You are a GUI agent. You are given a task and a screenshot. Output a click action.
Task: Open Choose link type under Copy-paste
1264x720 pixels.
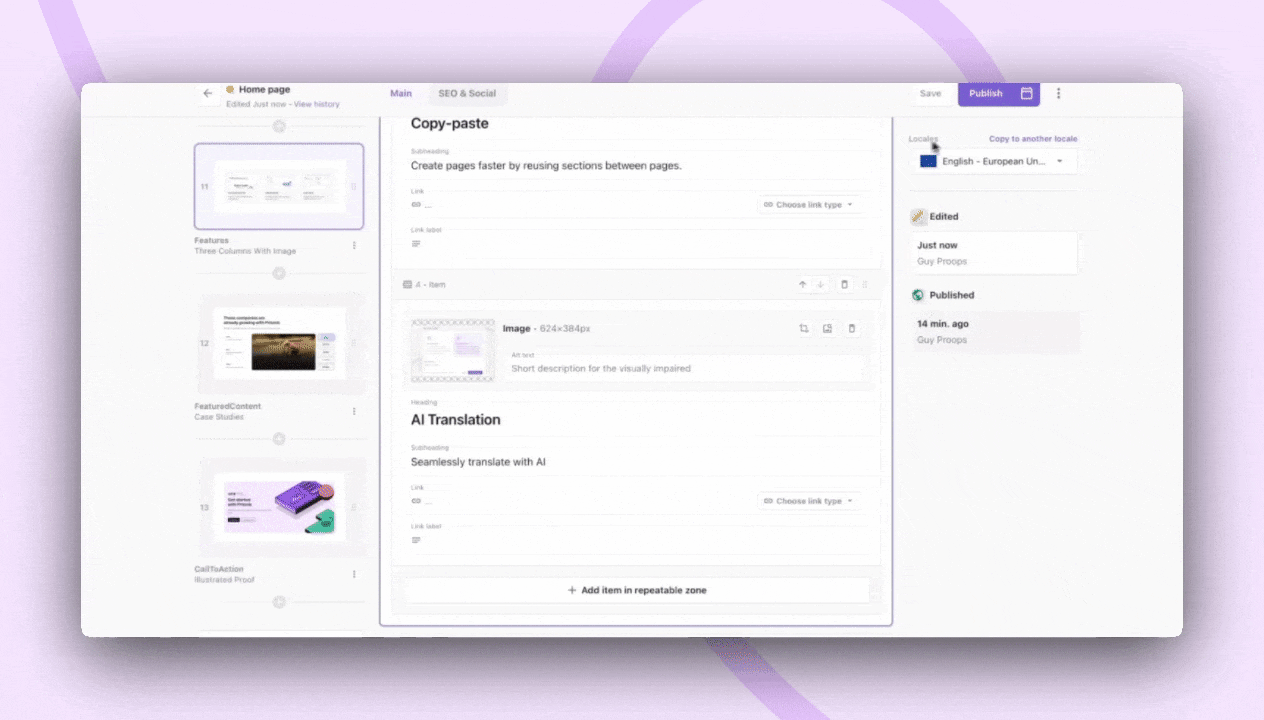tap(808, 204)
